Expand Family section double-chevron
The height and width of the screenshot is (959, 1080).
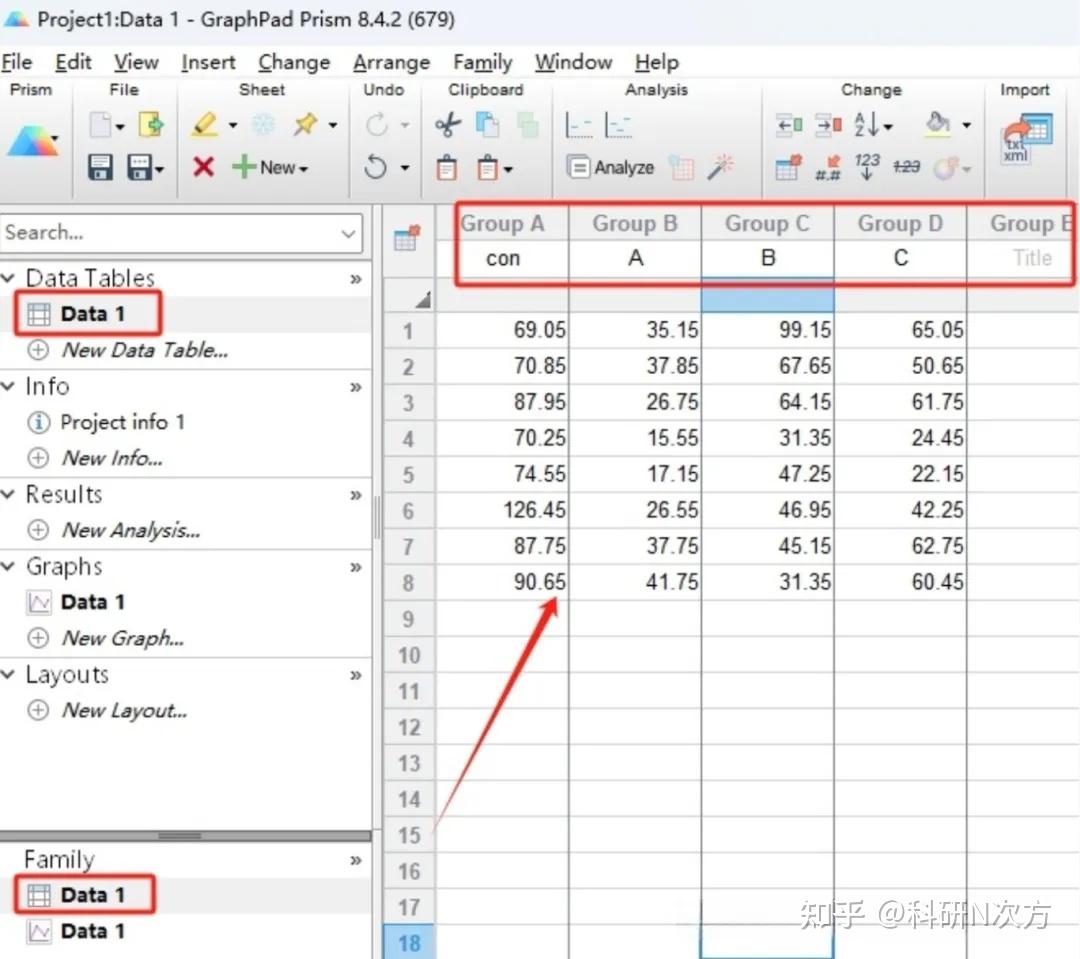click(x=355, y=860)
